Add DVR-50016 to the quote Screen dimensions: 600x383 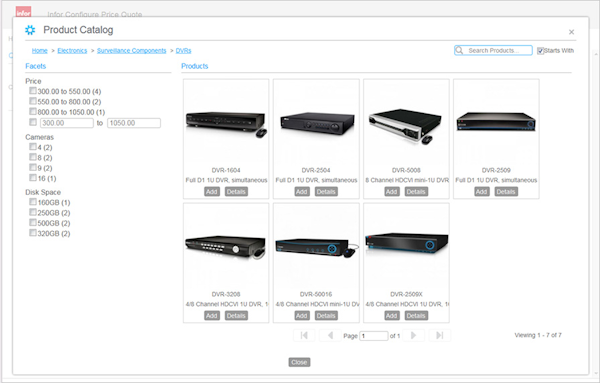coord(302,316)
